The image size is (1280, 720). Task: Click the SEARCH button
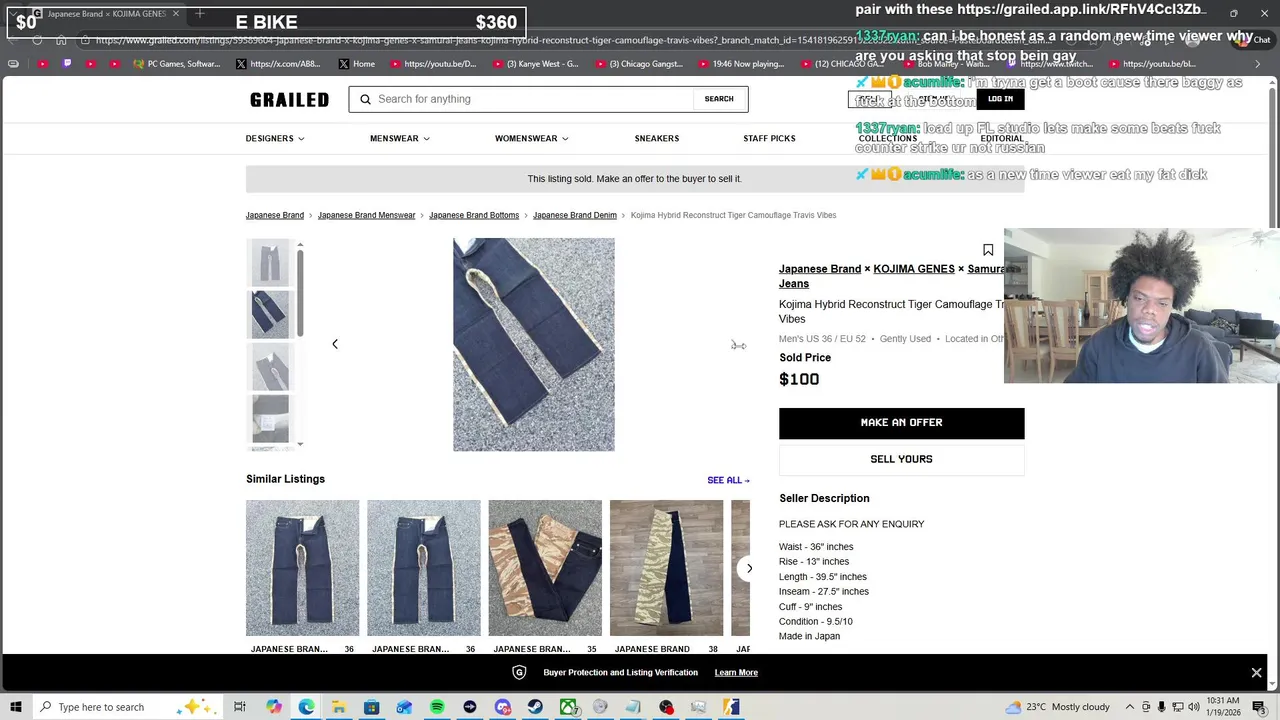(x=719, y=99)
